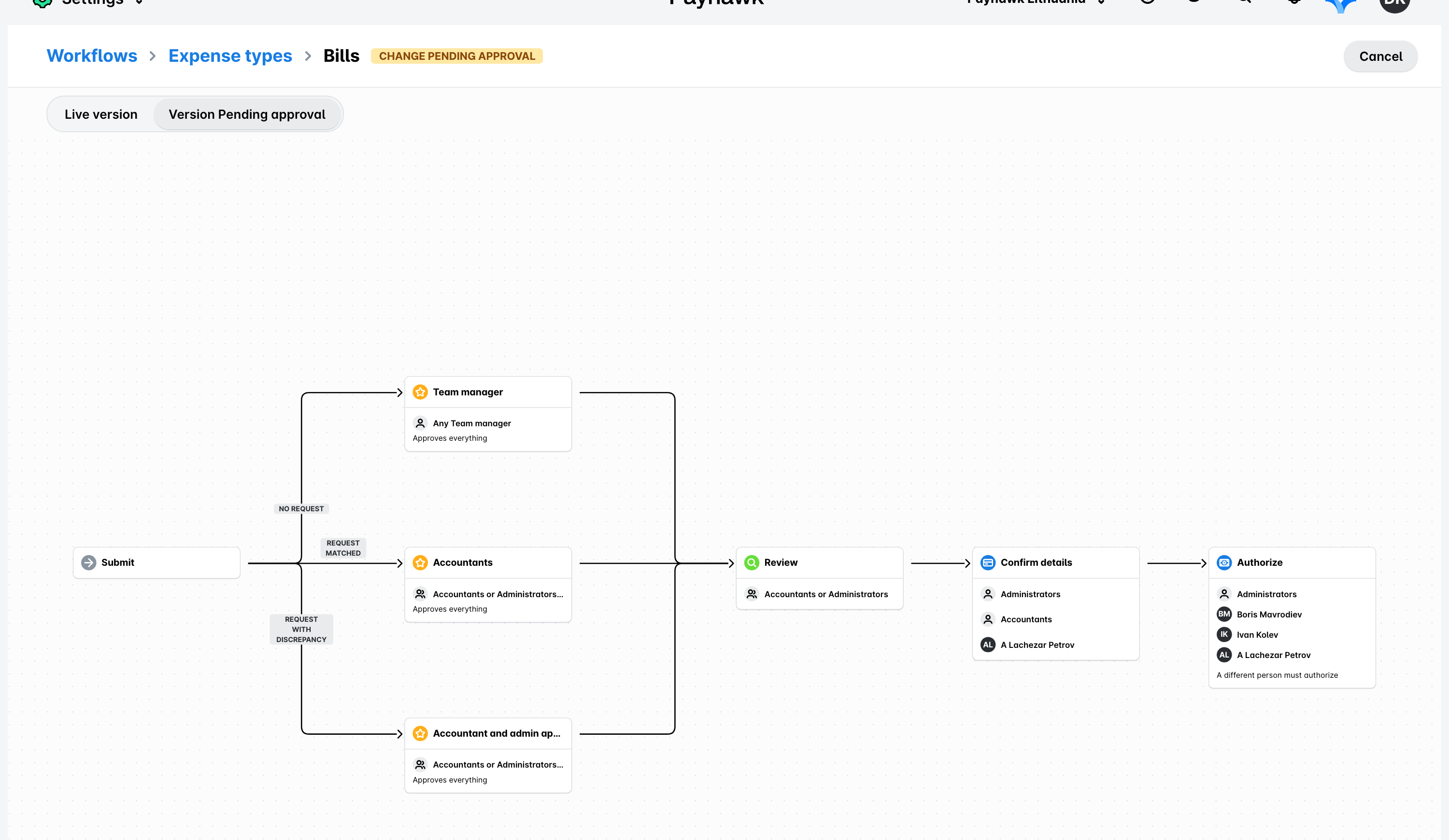Click A Lachezar Petrov in the Confirm details card
Screen dimensions: 1449x840
[1037, 644]
